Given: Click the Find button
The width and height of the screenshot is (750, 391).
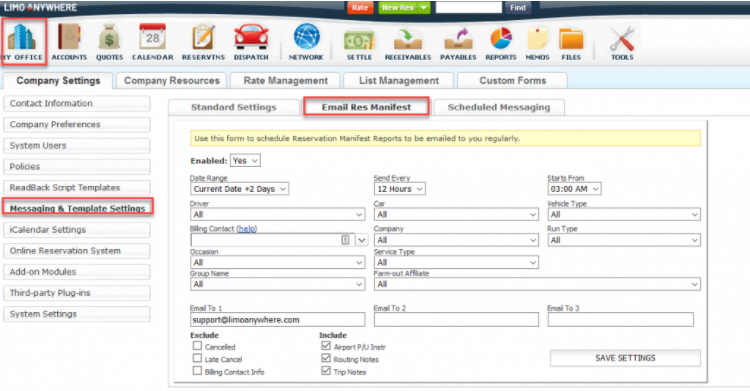Looking at the screenshot, I should tap(518, 8).
